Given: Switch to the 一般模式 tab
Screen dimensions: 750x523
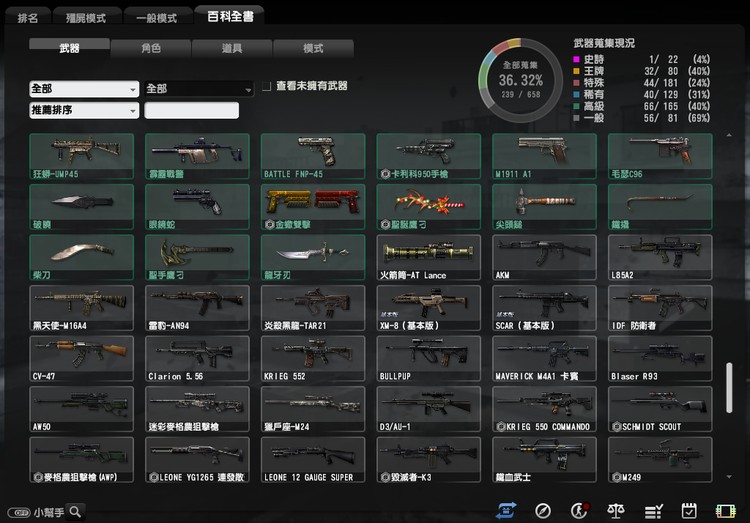Looking at the screenshot, I should point(157,18).
